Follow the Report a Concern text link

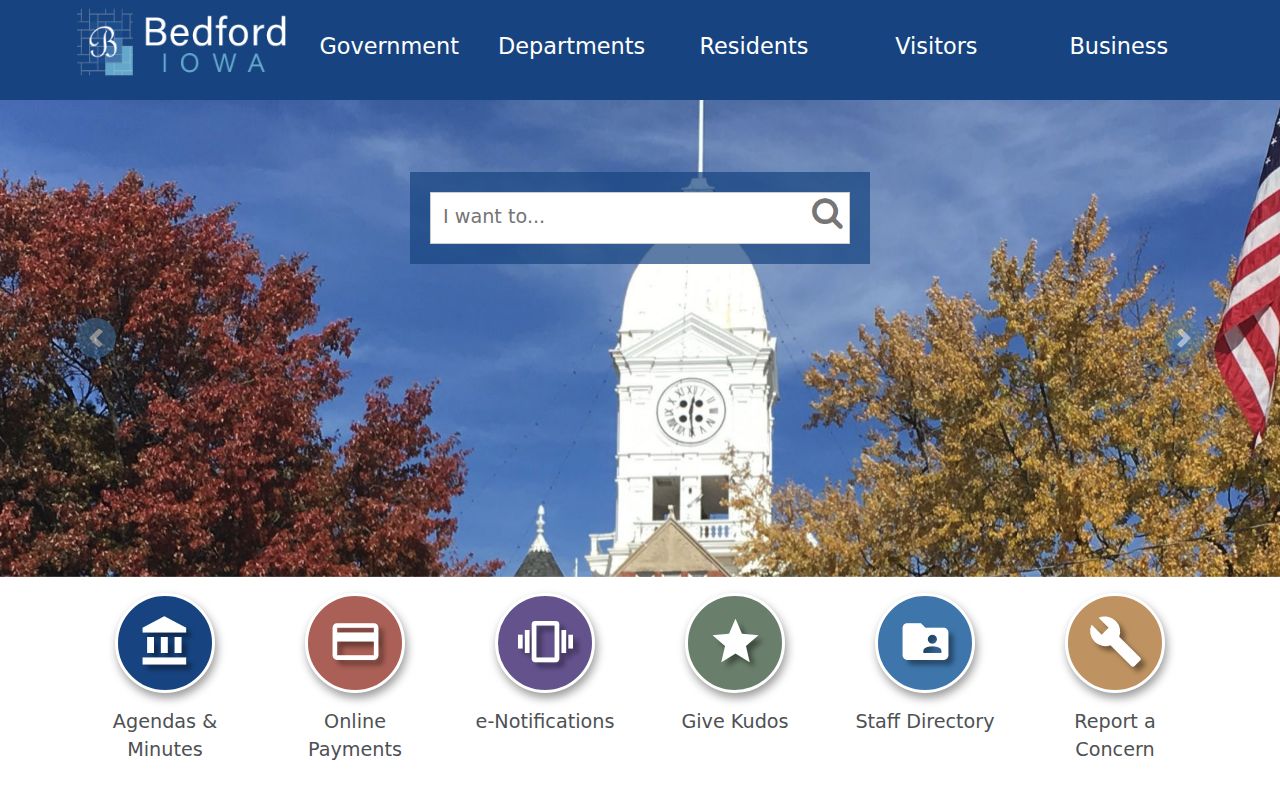pos(1115,735)
